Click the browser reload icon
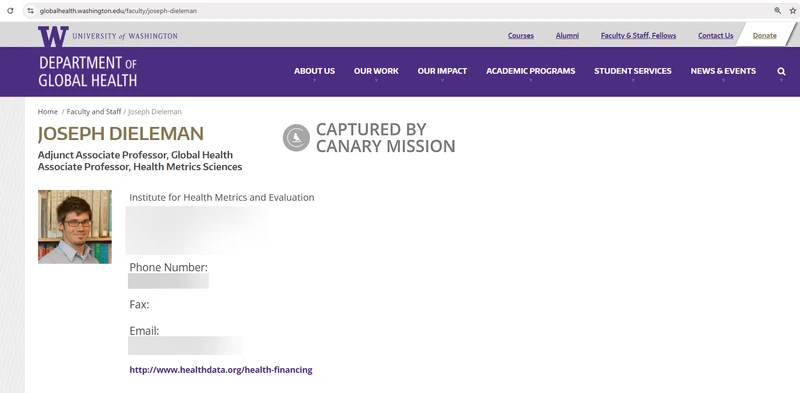Screen dimensions: 800x393 pos(10,11)
